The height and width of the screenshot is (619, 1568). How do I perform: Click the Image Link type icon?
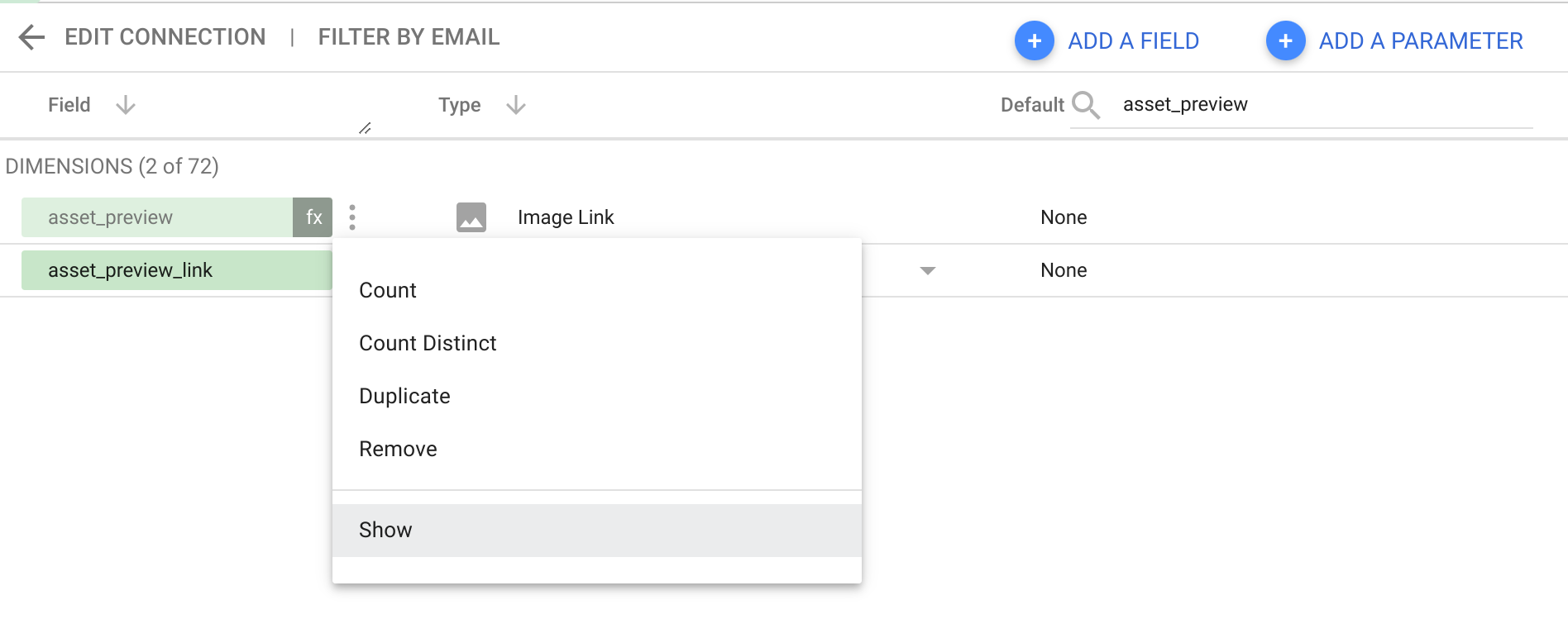[x=471, y=217]
